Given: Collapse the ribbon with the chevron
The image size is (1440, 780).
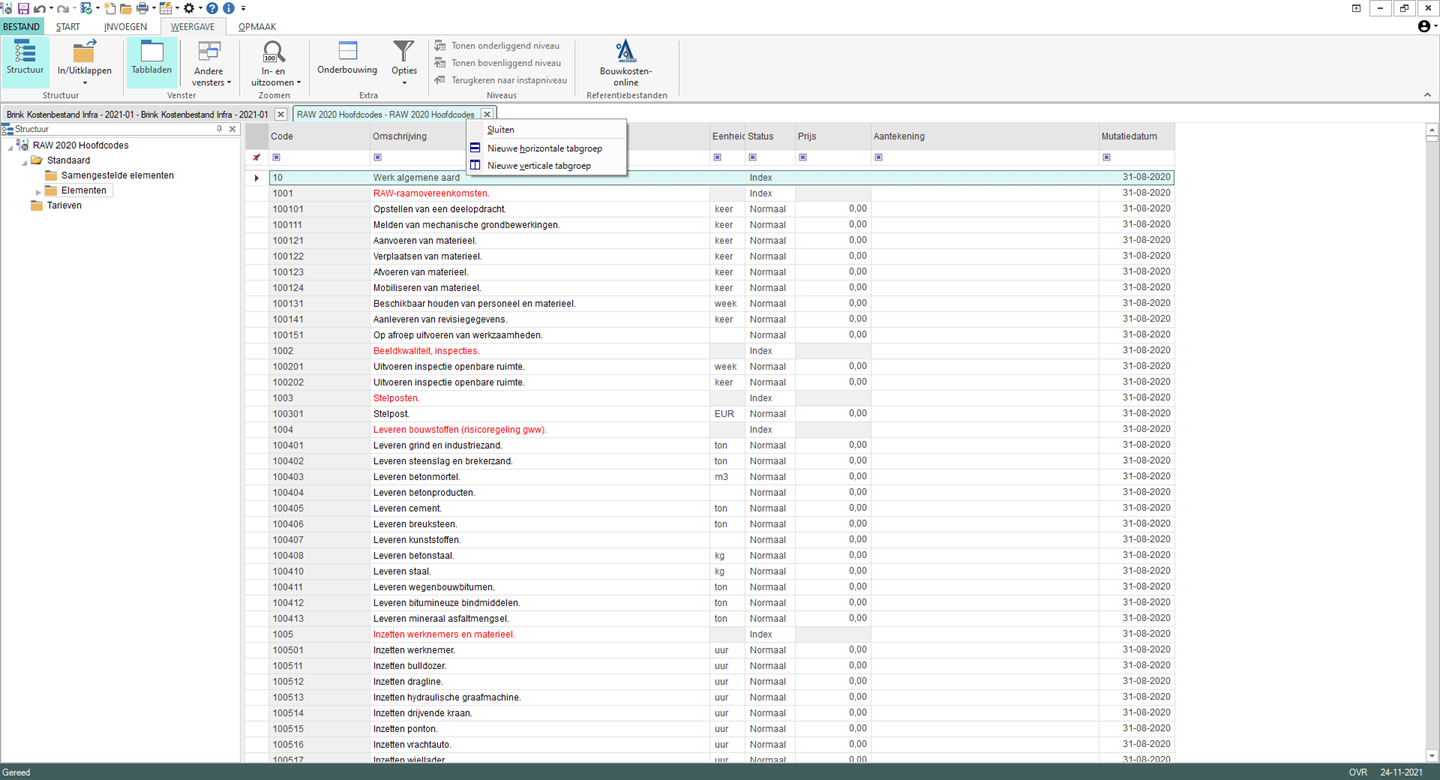Looking at the screenshot, I should [1427, 95].
